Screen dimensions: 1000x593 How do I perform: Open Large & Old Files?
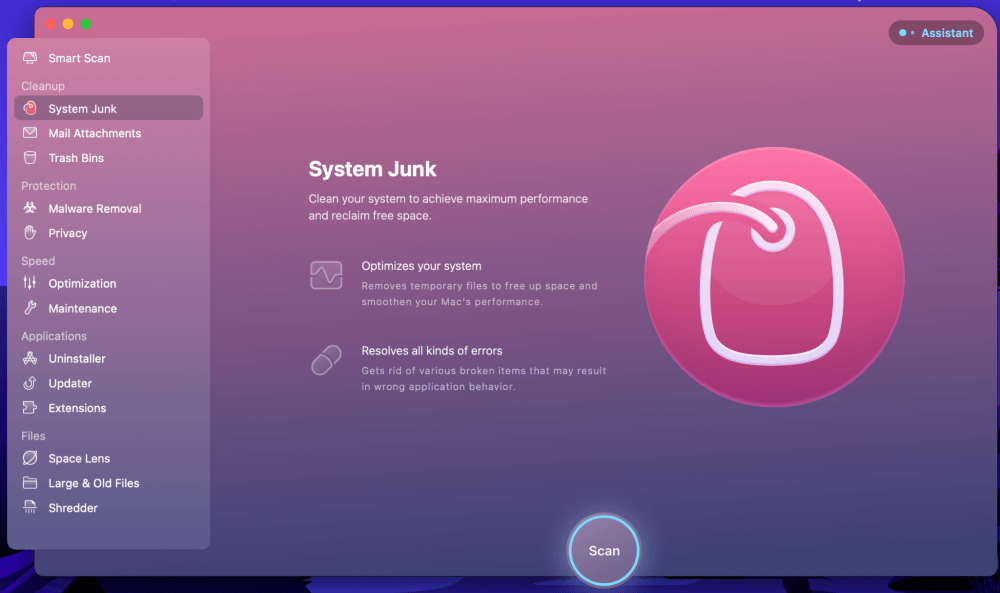108,483
